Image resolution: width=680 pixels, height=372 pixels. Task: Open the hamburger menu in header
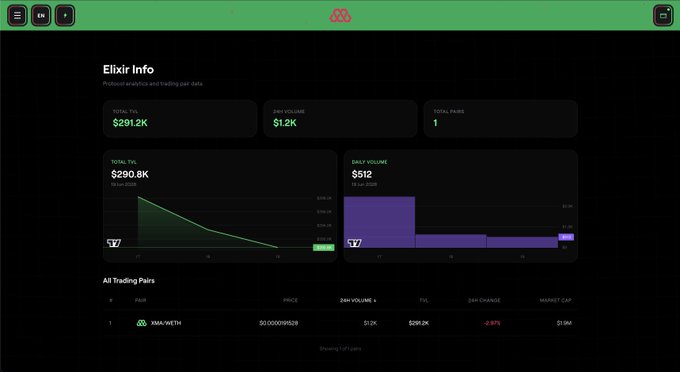[x=17, y=16]
